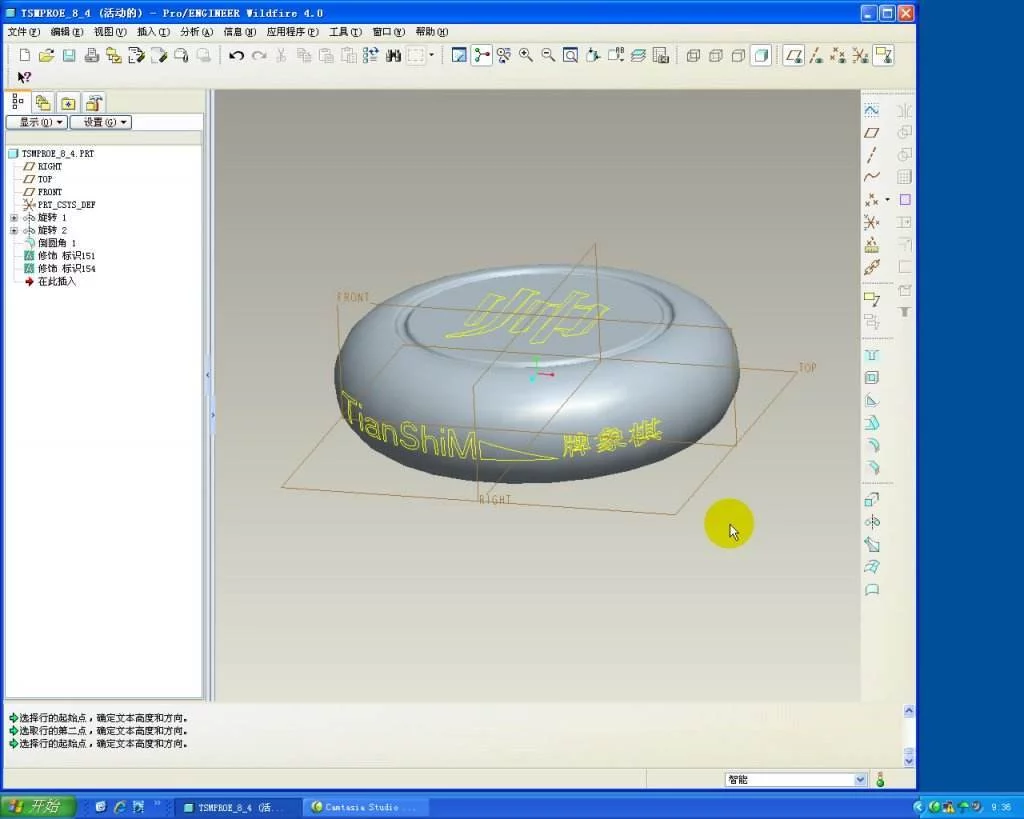Select the Rib tool
The image size is (1024, 819).
pyautogui.click(x=871, y=400)
